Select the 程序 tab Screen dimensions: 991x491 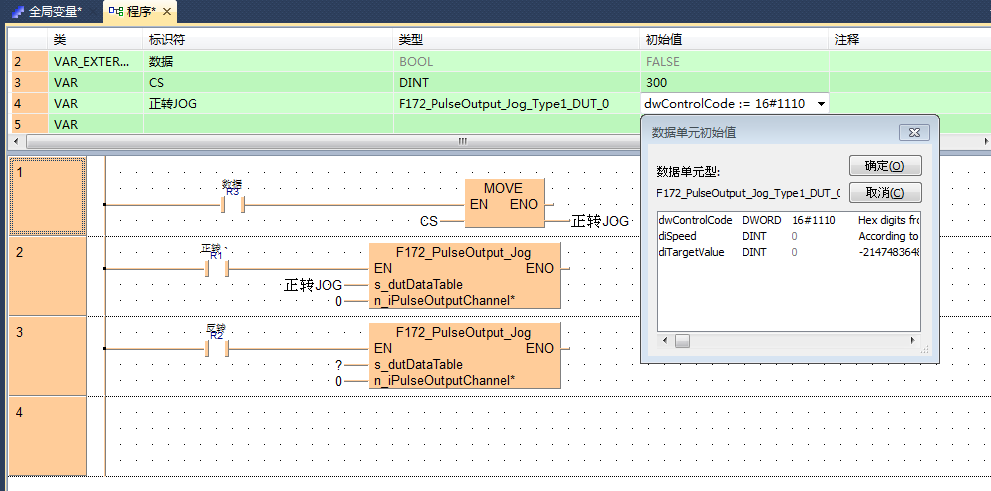[131, 12]
